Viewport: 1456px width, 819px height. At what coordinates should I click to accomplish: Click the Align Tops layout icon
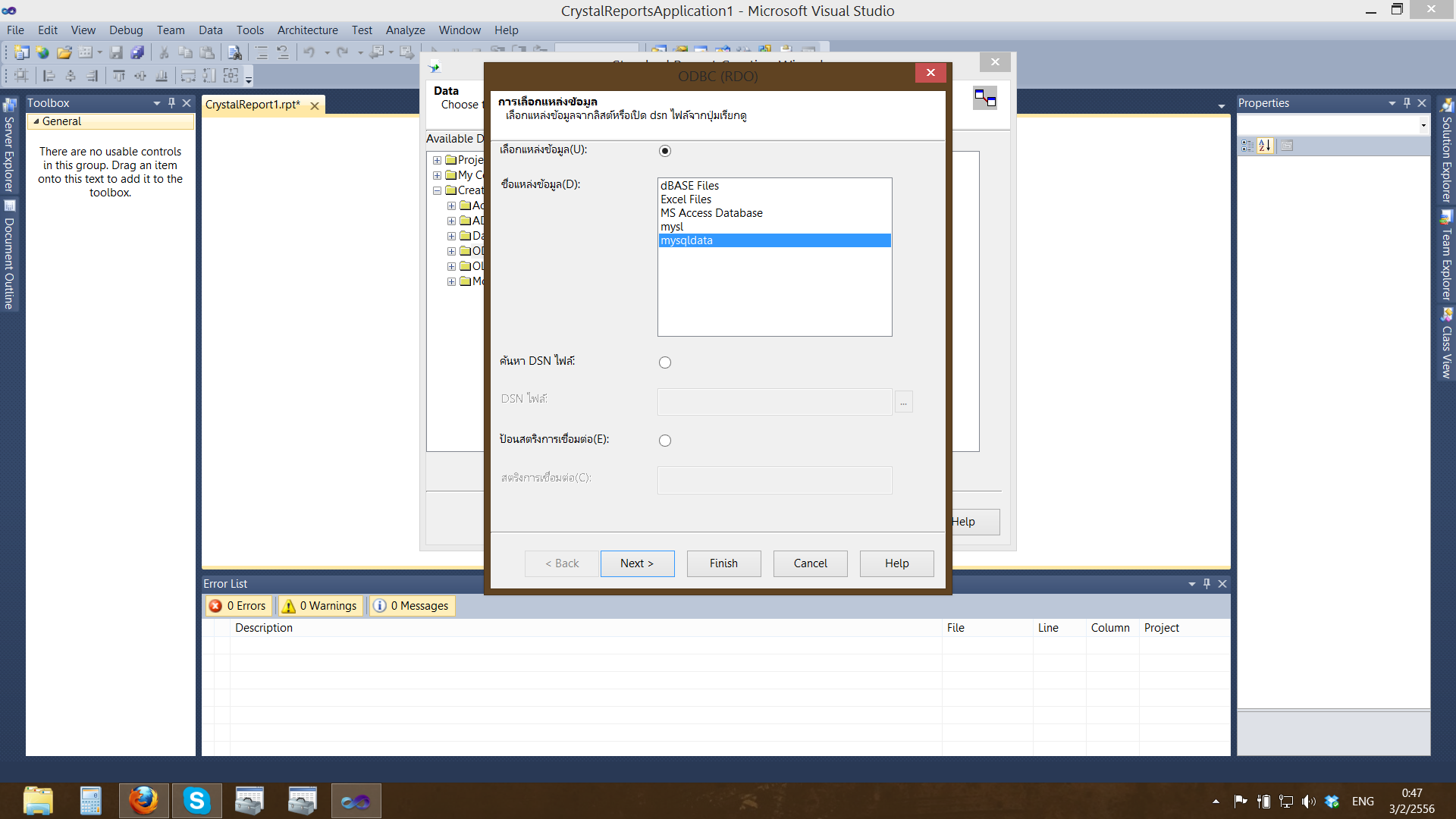coord(119,76)
